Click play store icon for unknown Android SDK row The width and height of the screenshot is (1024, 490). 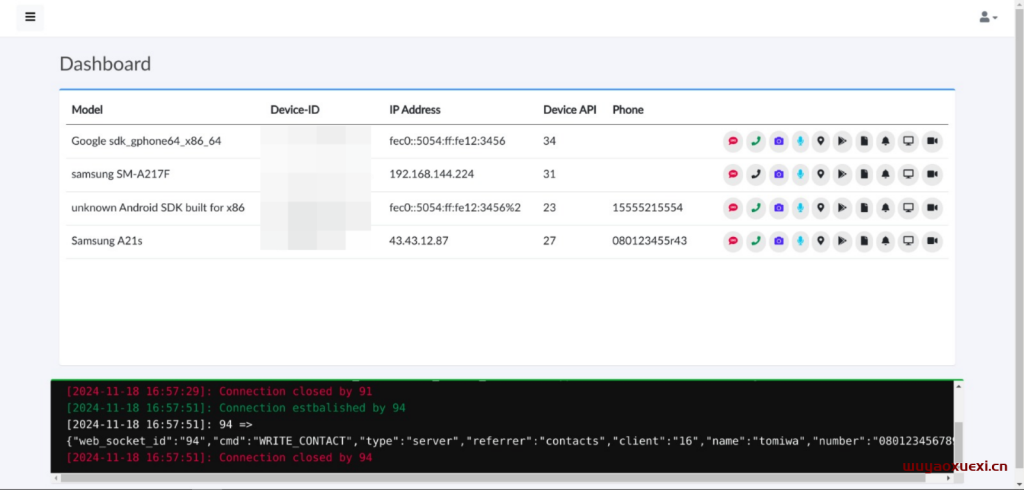842,208
